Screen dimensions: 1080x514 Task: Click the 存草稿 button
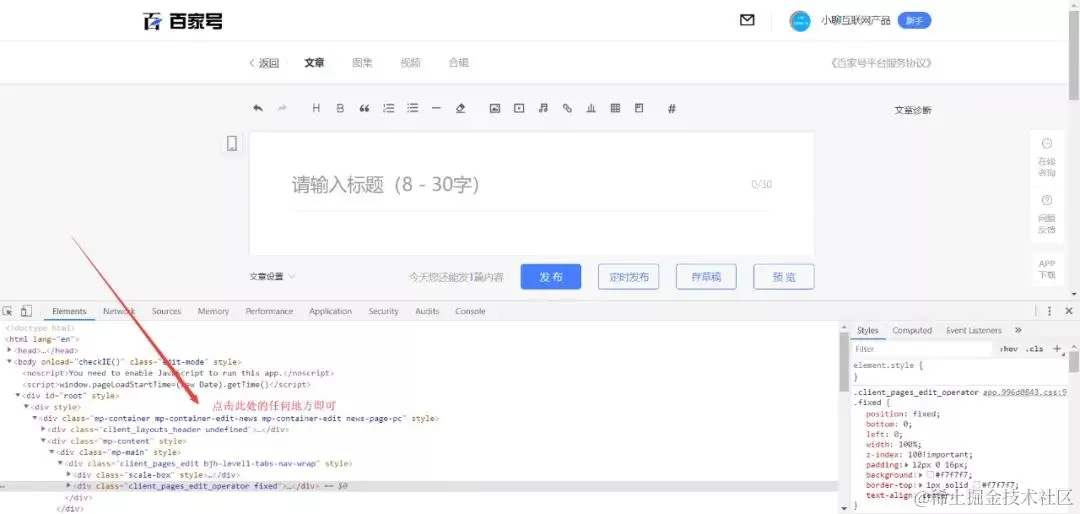tap(707, 277)
